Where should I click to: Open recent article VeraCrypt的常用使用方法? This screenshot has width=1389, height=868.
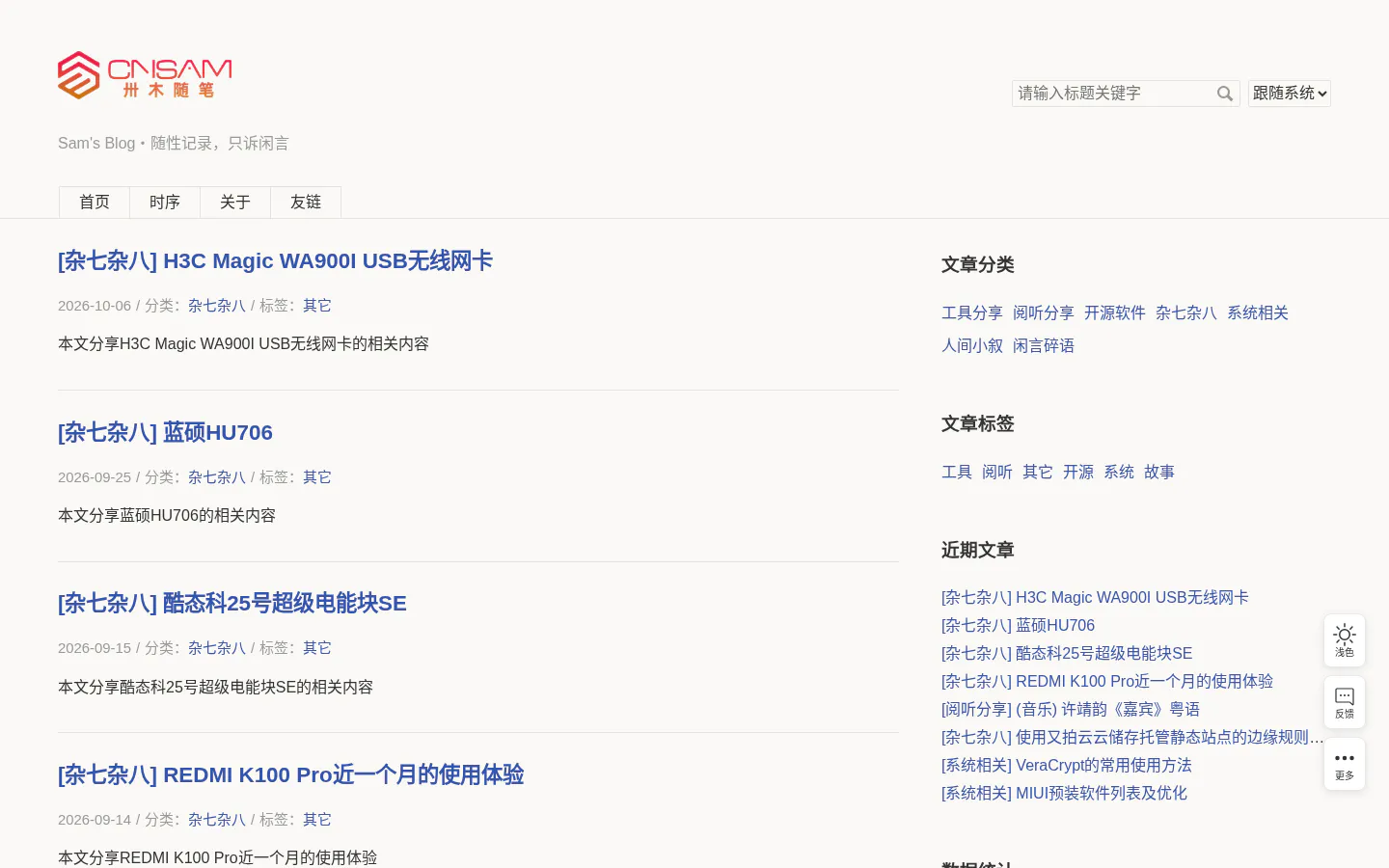[1067, 766]
